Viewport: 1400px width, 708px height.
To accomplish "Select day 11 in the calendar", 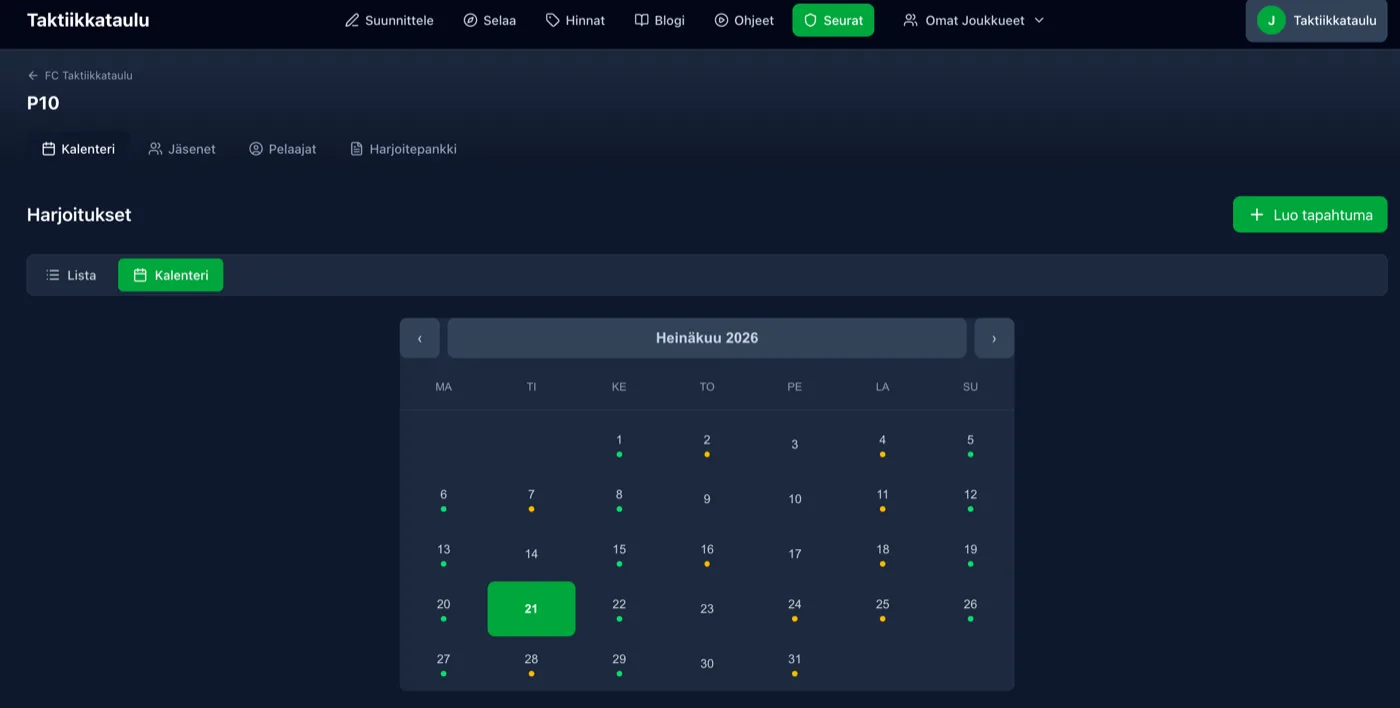I will coord(882,499).
